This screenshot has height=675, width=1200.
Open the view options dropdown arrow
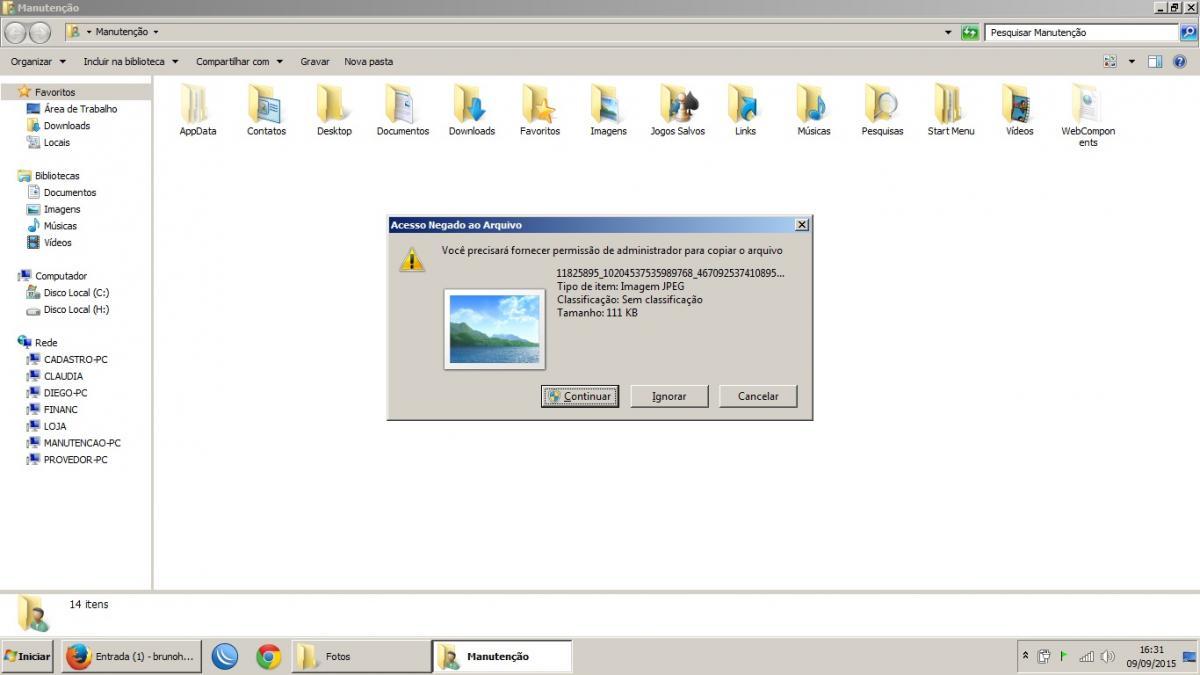[1132, 61]
